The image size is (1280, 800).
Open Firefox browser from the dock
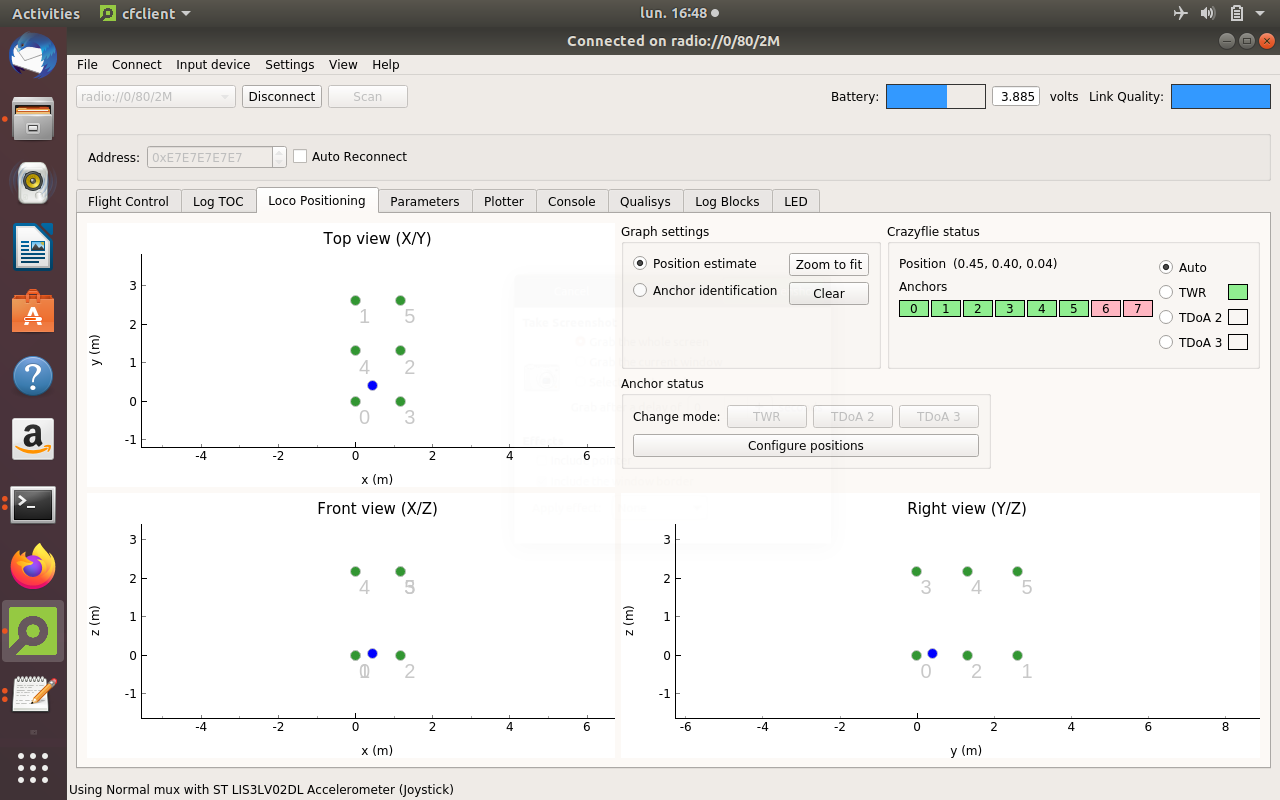33,568
